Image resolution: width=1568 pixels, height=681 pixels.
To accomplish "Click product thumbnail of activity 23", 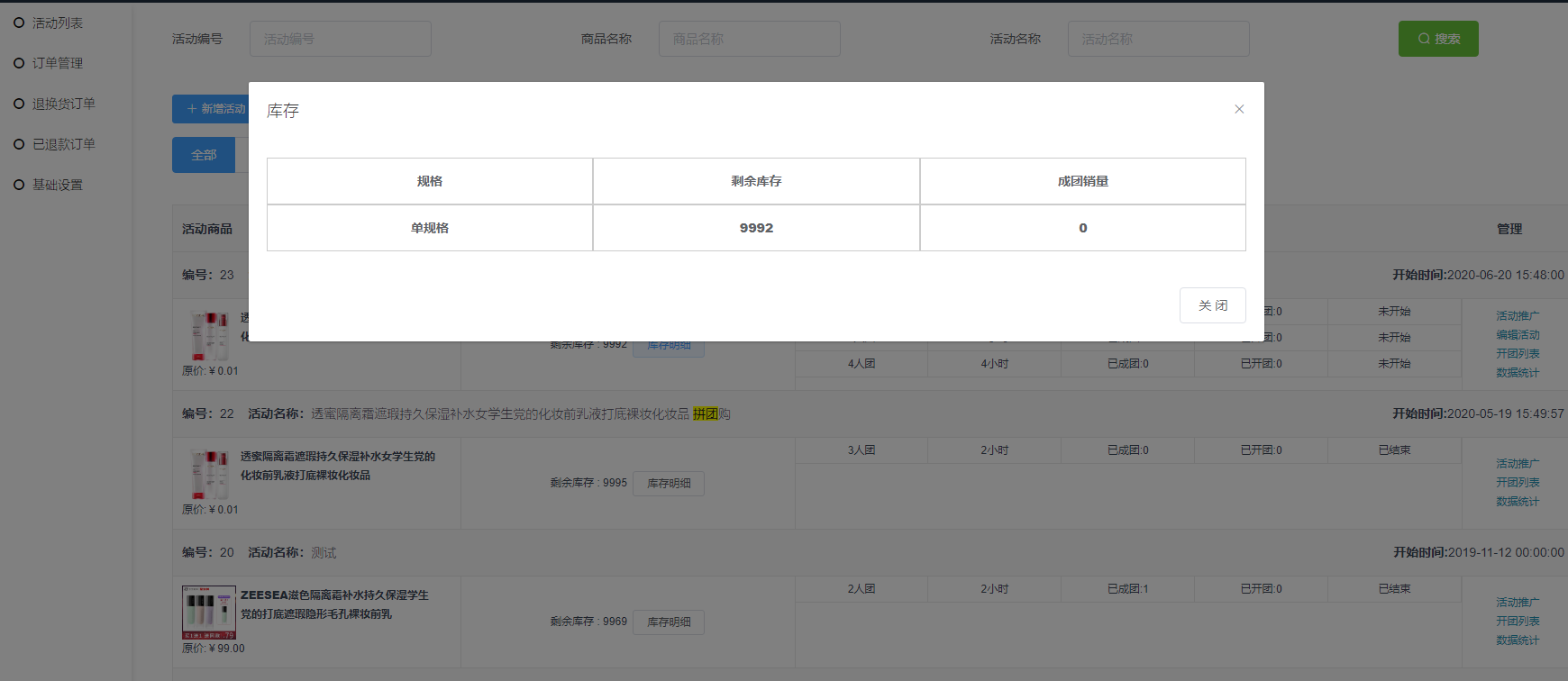I will click(x=209, y=336).
